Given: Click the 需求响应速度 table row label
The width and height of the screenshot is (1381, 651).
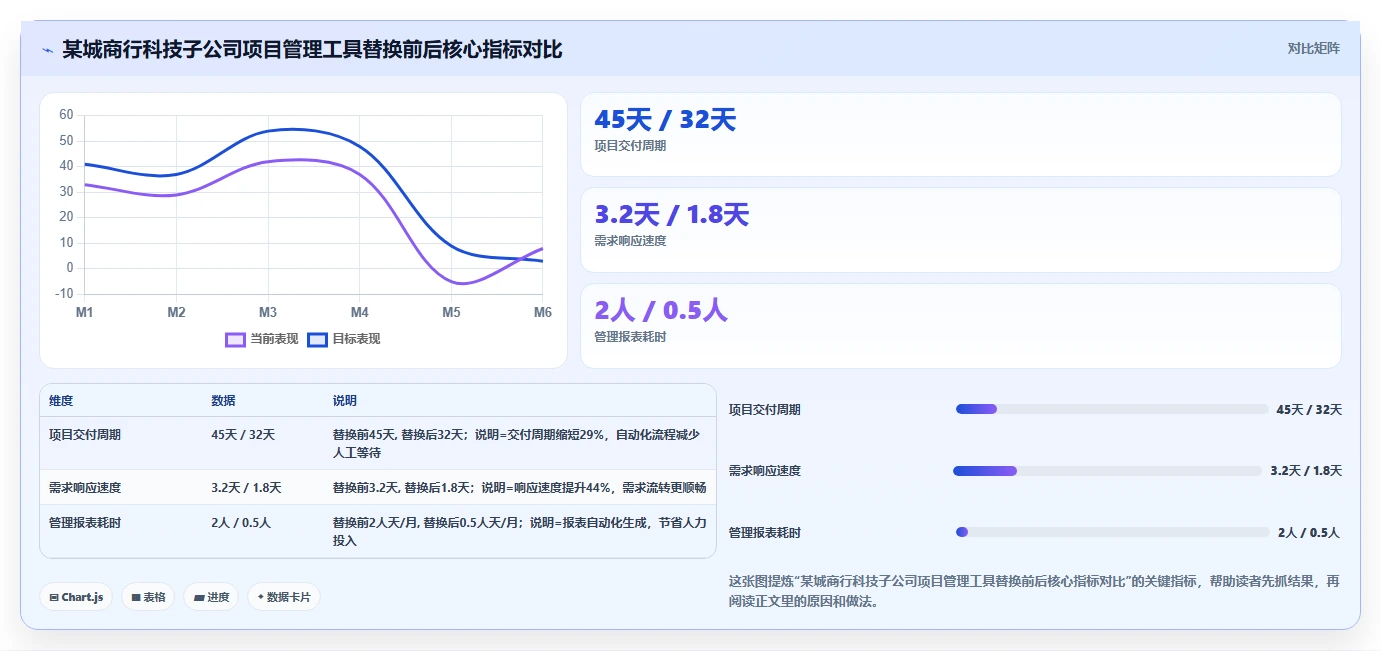Looking at the screenshot, I should (85, 488).
